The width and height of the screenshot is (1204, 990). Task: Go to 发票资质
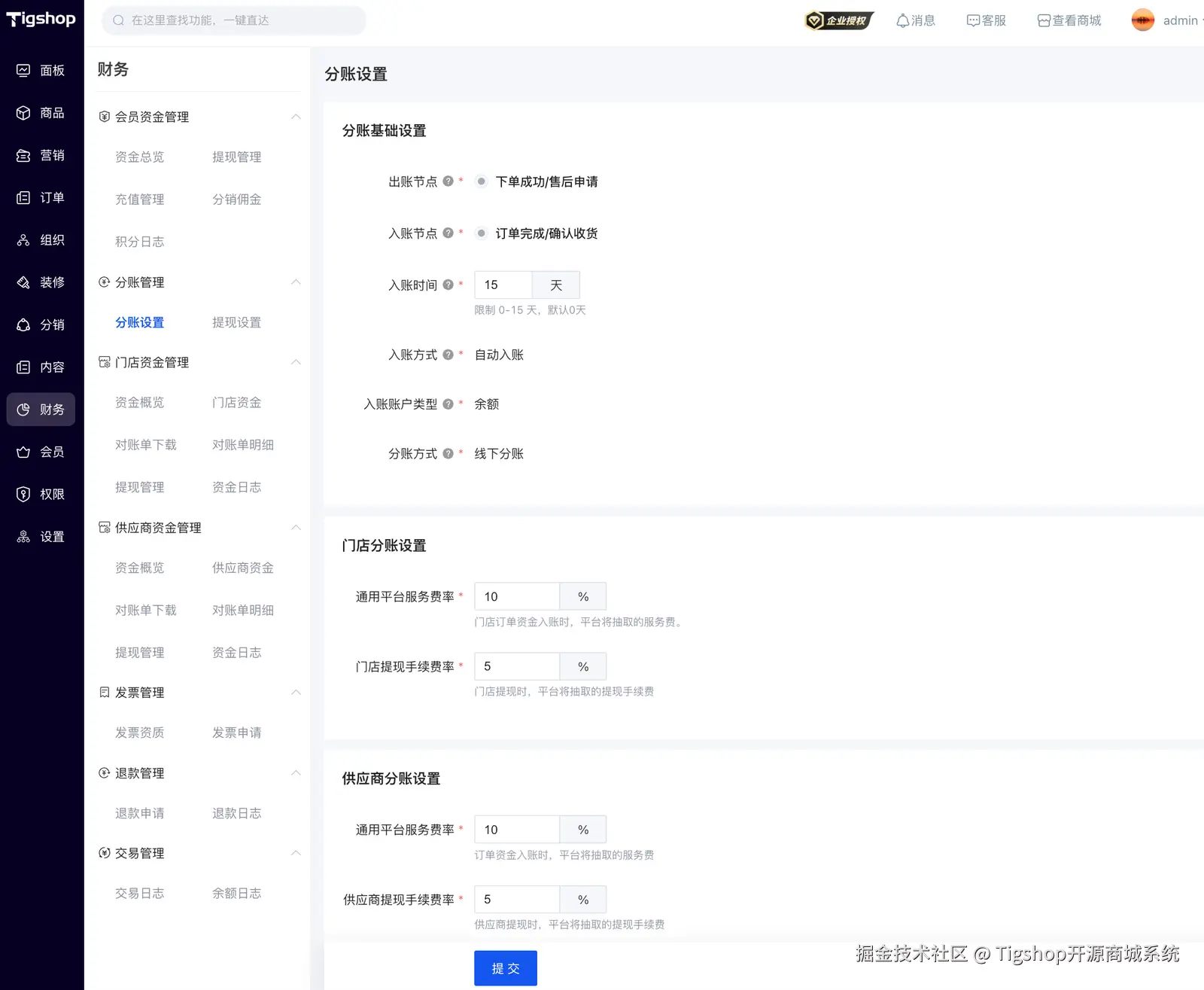(139, 733)
